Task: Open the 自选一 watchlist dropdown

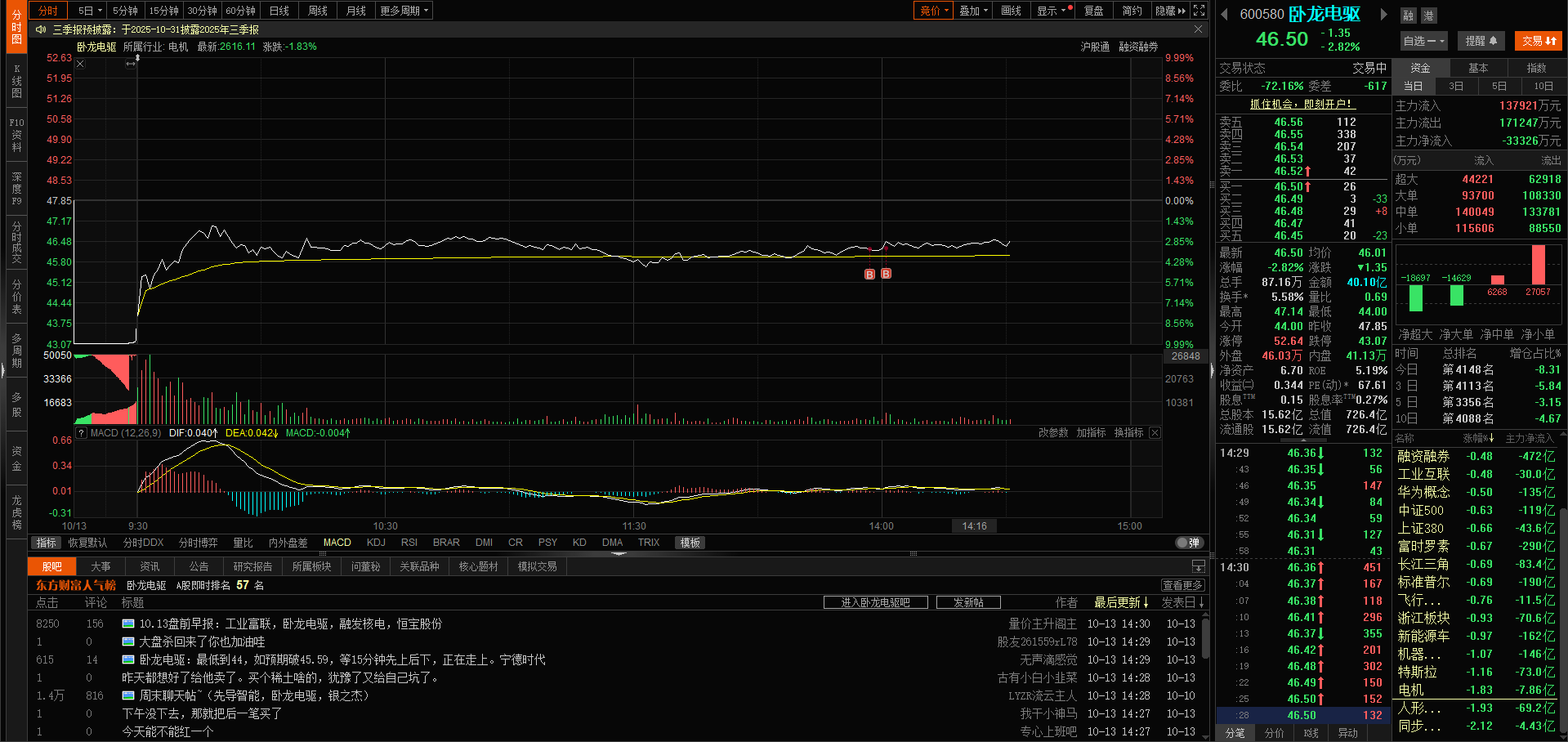Action: pyautogui.click(x=1424, y=41)
